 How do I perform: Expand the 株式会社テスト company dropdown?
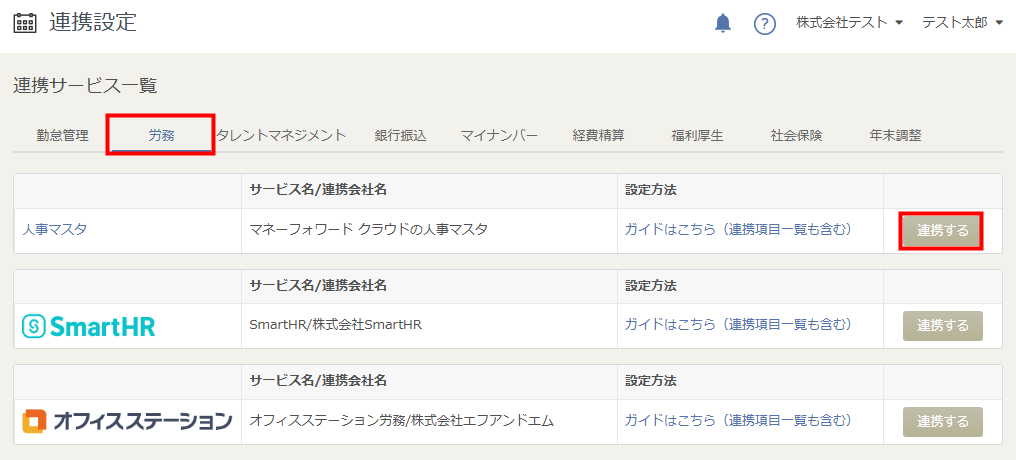[x=849, y=23]
